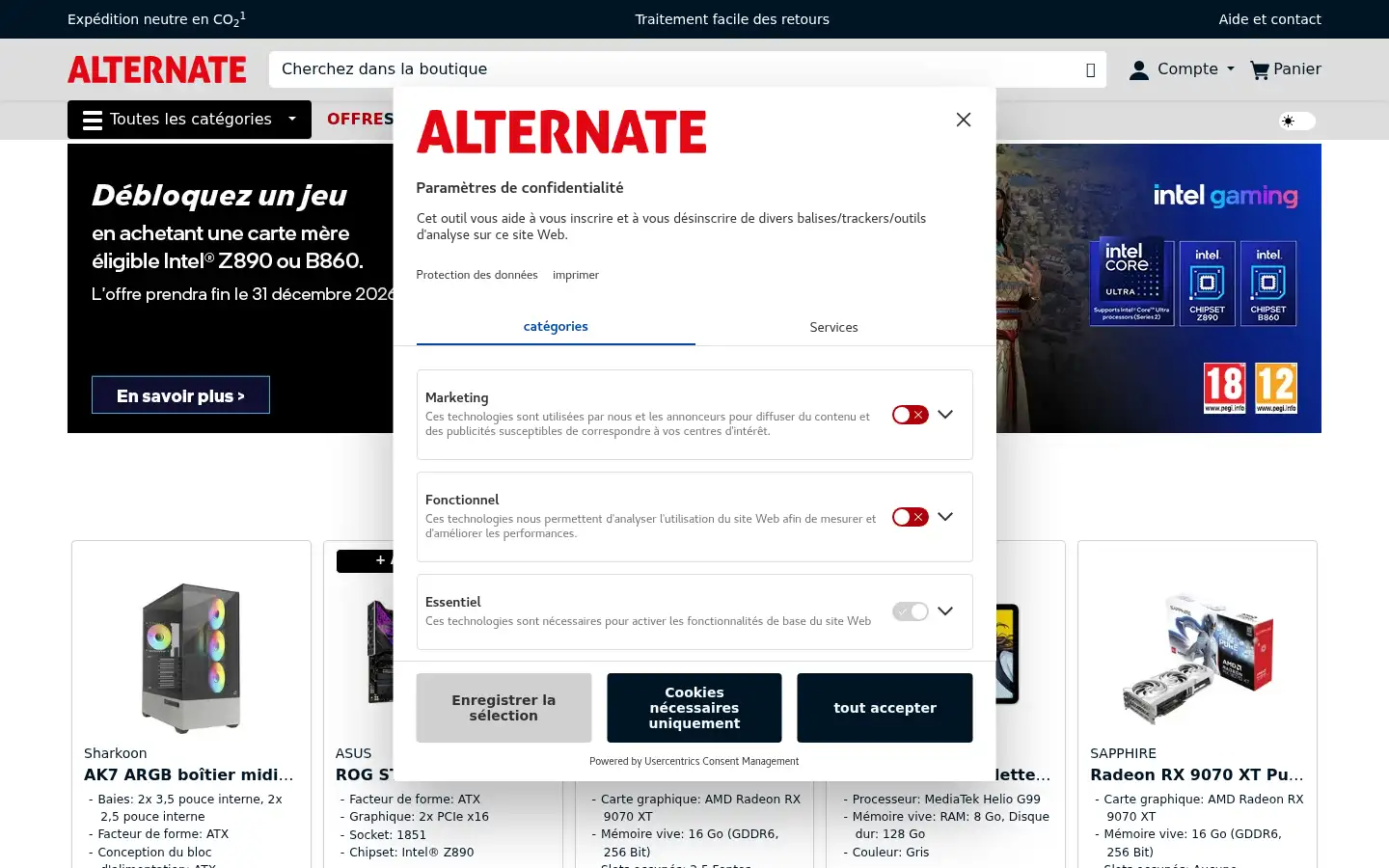
Task: Click the intel gaming logo on banner
Action: pyautogui.click(x=1225, y=196)
